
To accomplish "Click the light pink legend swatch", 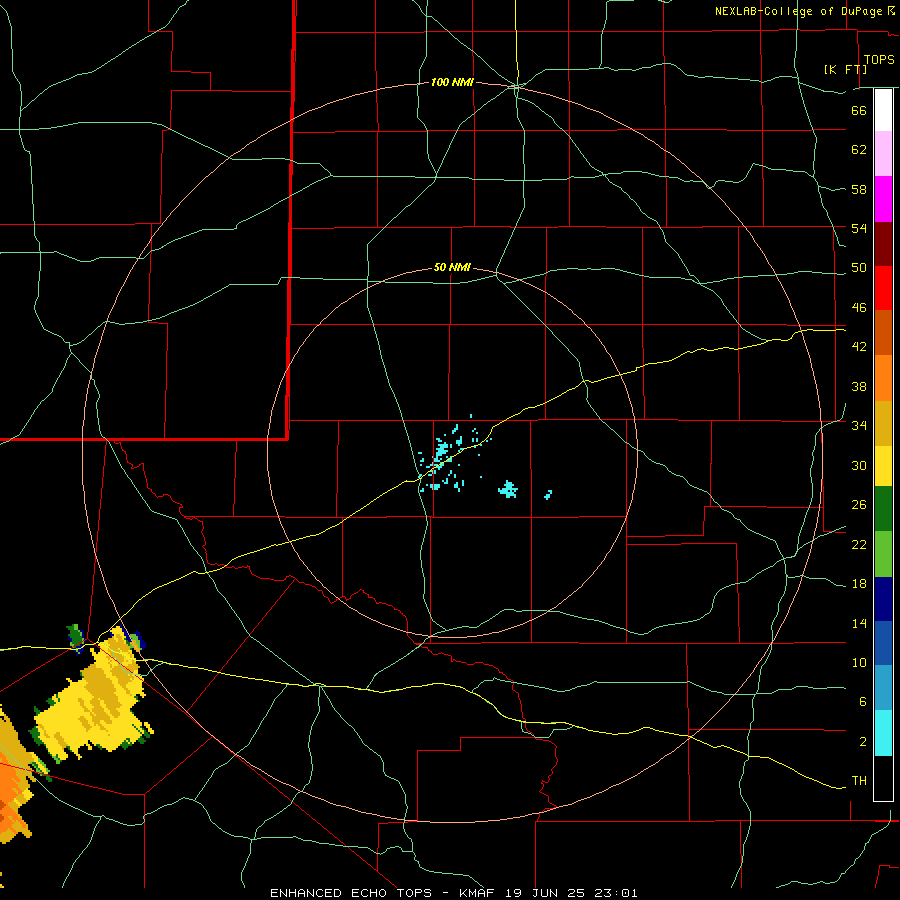I will [x=883, y=153].
